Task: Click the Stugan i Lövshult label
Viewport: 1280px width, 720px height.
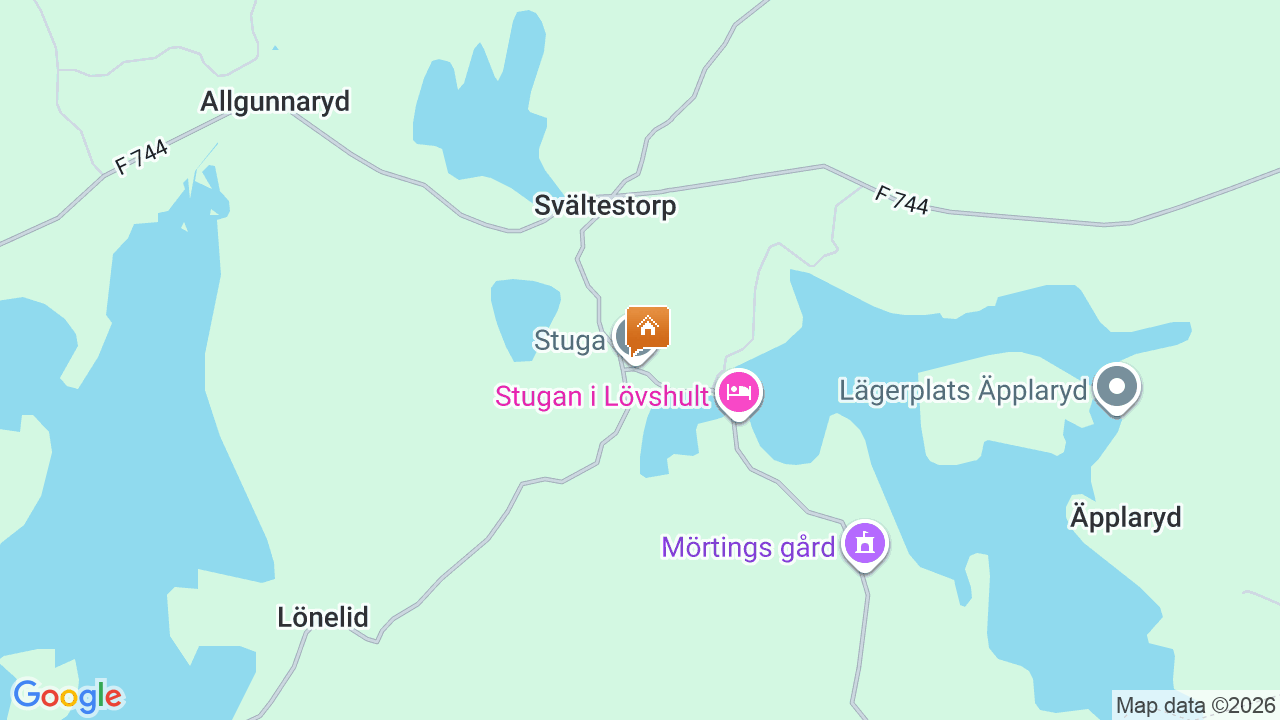Action: [x=602, y=396]
